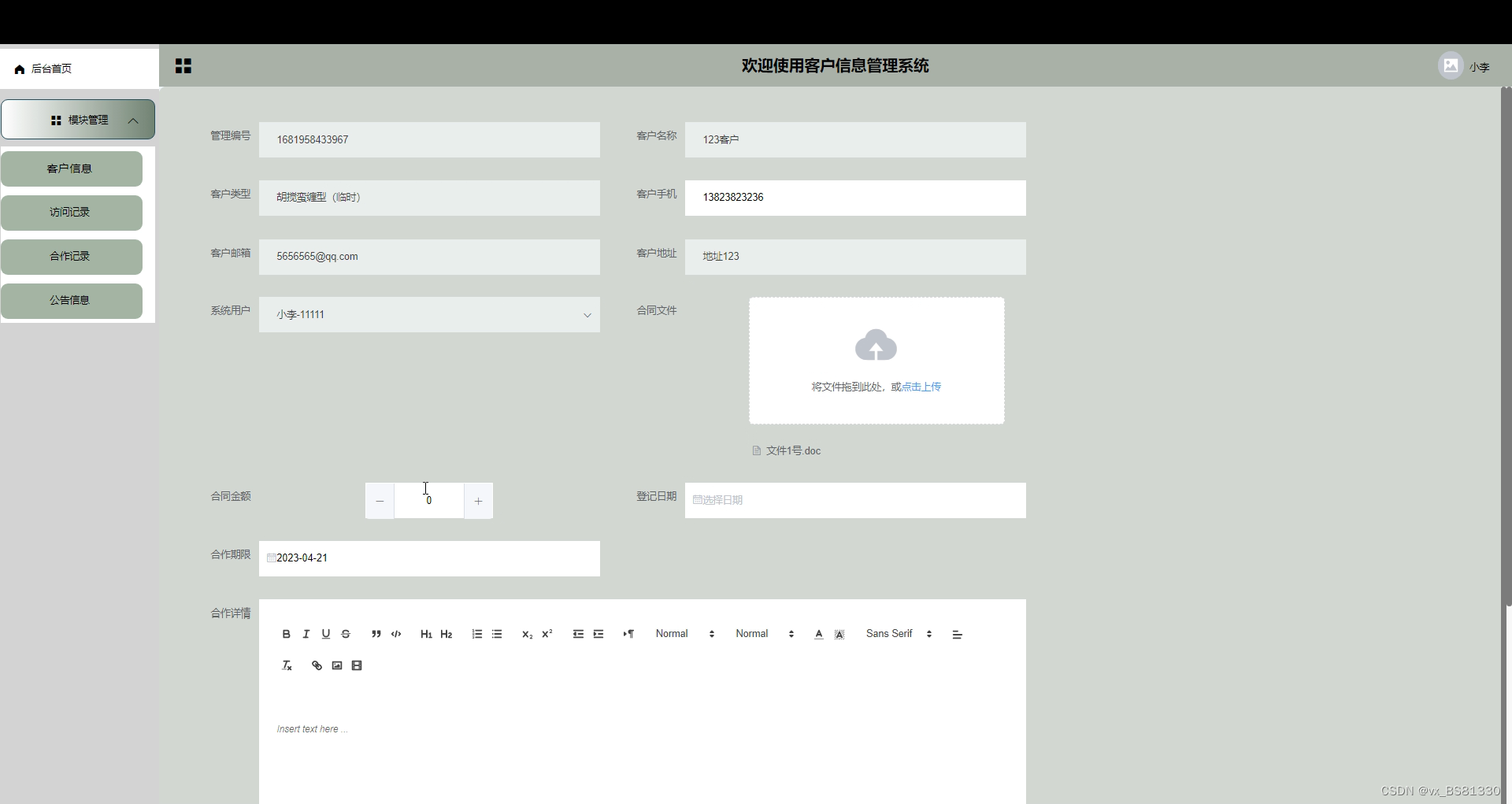Open 公告信息 menu item
Viewport: 1512px width, 804px height.
point(72,301)
